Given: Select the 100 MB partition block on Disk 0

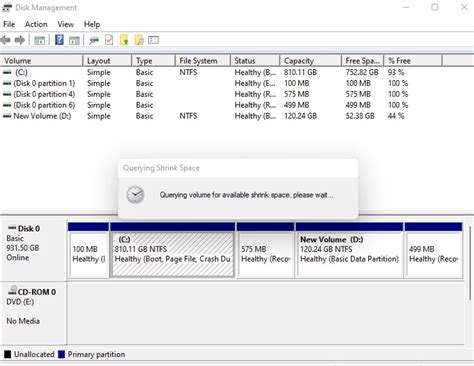Looking at the screenshot, I should tap(89, 254).
